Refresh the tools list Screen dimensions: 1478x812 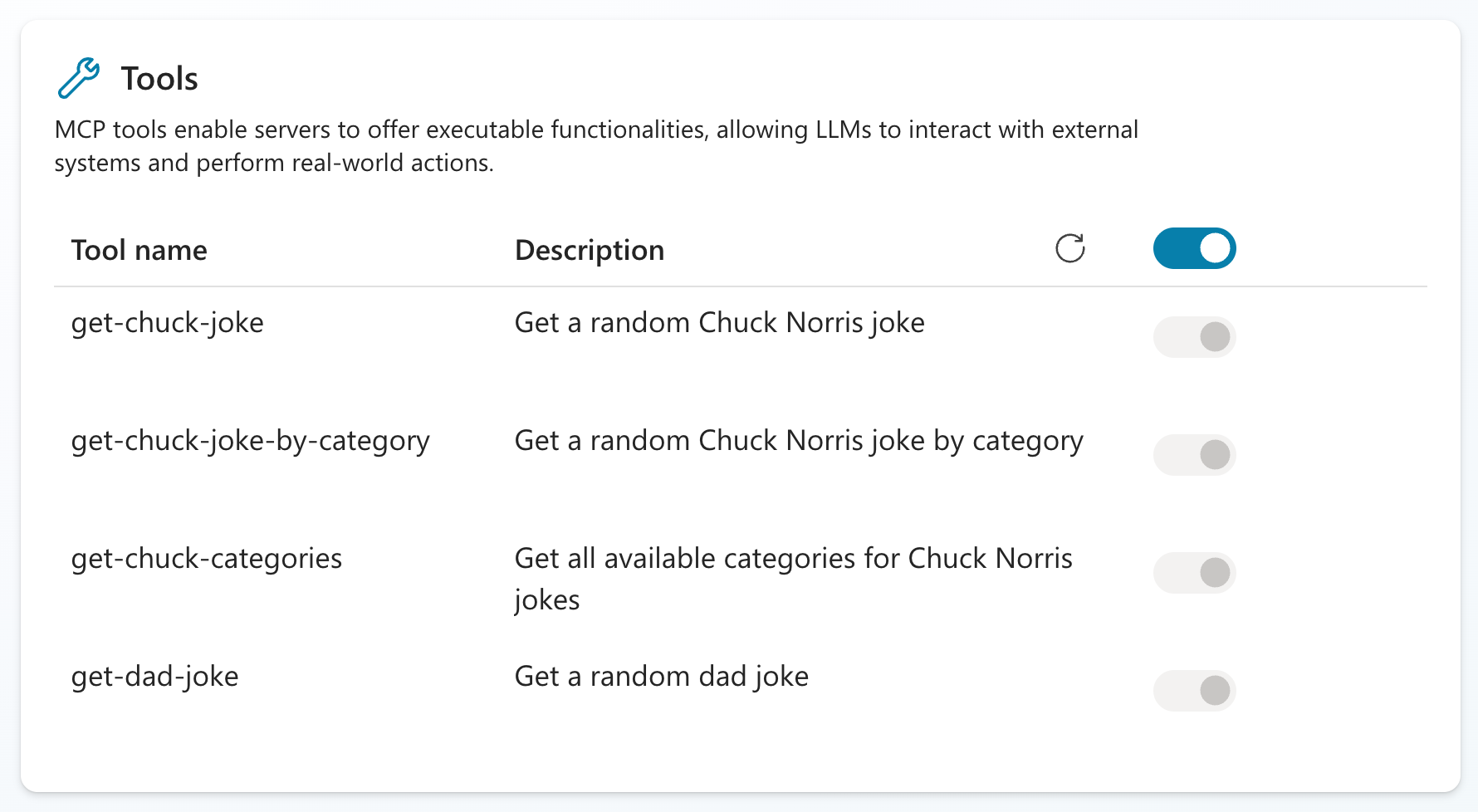click(1069, 248)
